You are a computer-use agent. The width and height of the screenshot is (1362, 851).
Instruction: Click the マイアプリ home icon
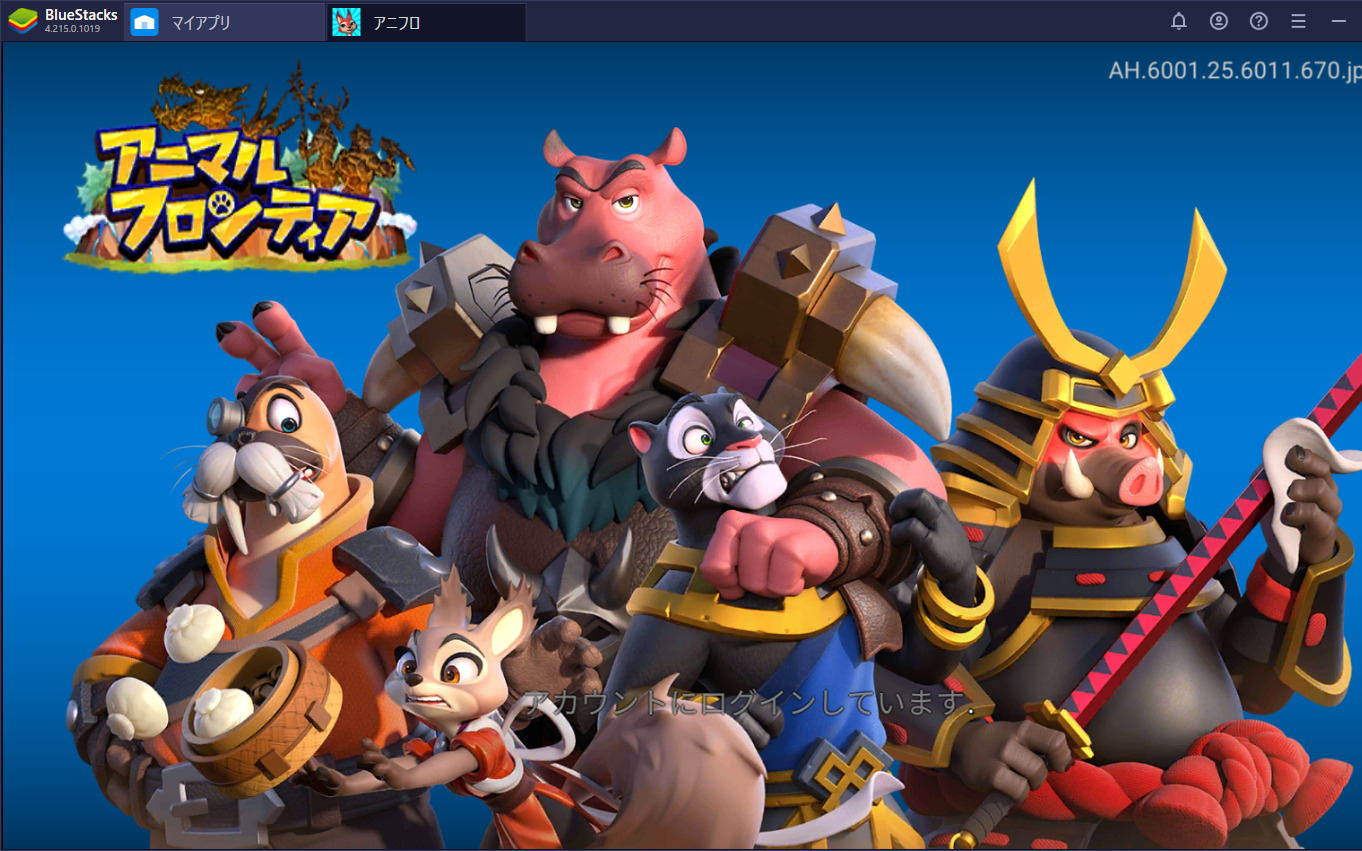pos(145,22)
